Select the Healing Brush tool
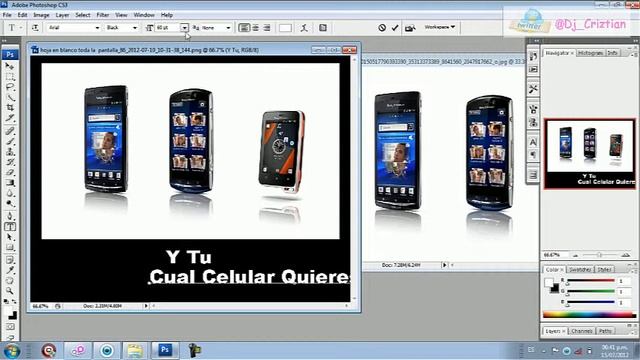The image size is (640, 360). coord(10,131)
